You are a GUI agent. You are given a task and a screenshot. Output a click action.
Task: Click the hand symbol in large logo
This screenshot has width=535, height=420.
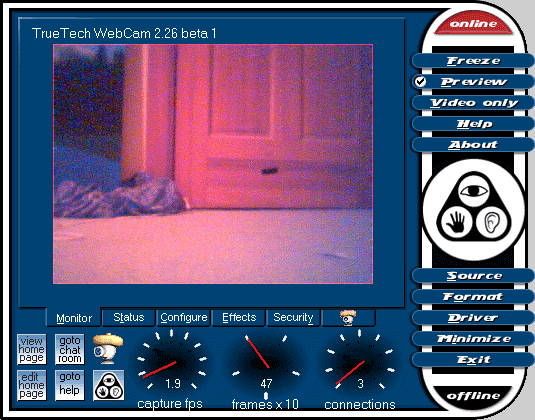456,222
